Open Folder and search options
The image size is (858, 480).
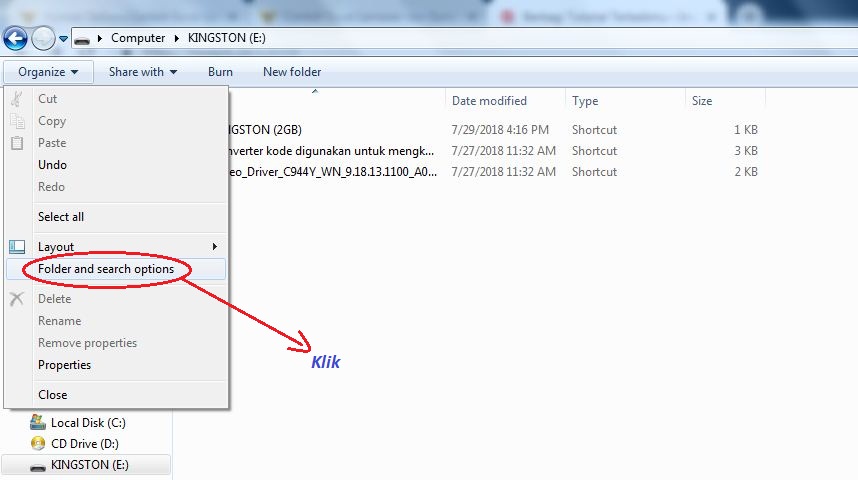(x=115, y=269)
